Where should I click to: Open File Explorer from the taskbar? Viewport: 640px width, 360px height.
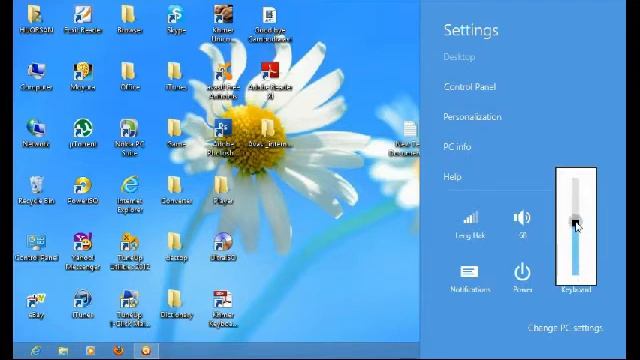[63, 351]
